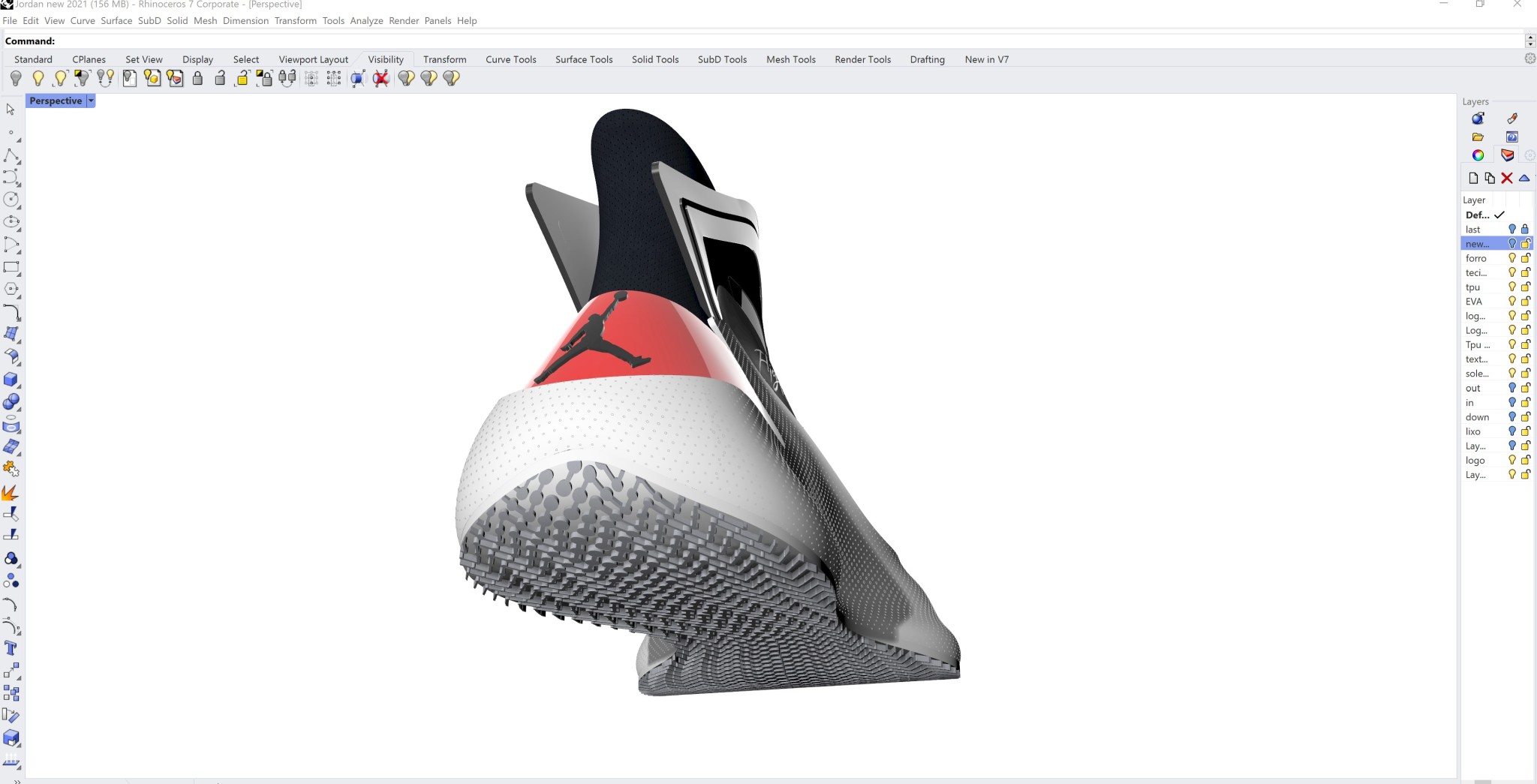Click the Duplicate Layer pages icon
Image resolution: width=1537 pixels, height=784 pixels.
click(x=1490, y=178)
